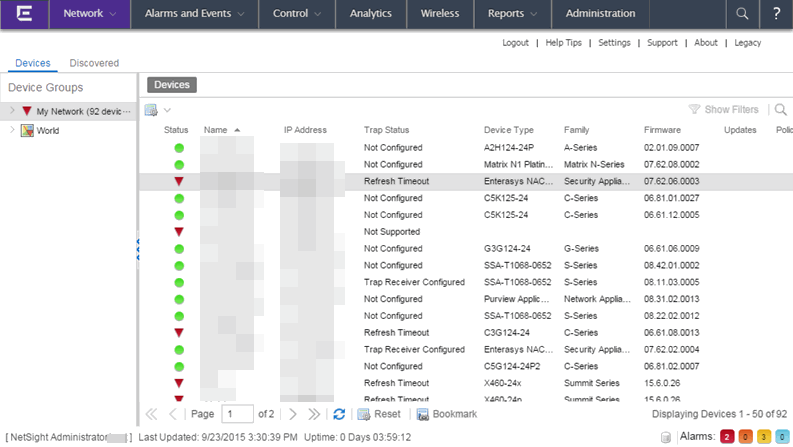Open the help question mark icon

[x=776, y=14]
